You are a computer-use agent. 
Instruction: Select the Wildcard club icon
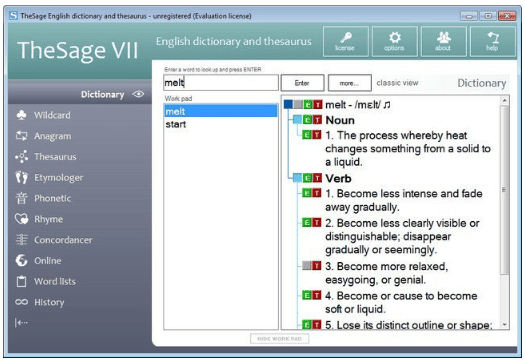[x=21, y=115]
